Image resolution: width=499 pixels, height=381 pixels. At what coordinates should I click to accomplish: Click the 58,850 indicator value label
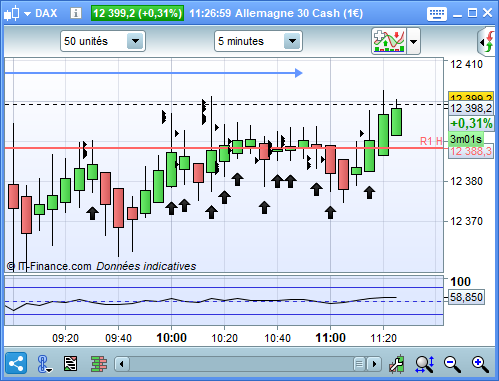pos(466,297)
